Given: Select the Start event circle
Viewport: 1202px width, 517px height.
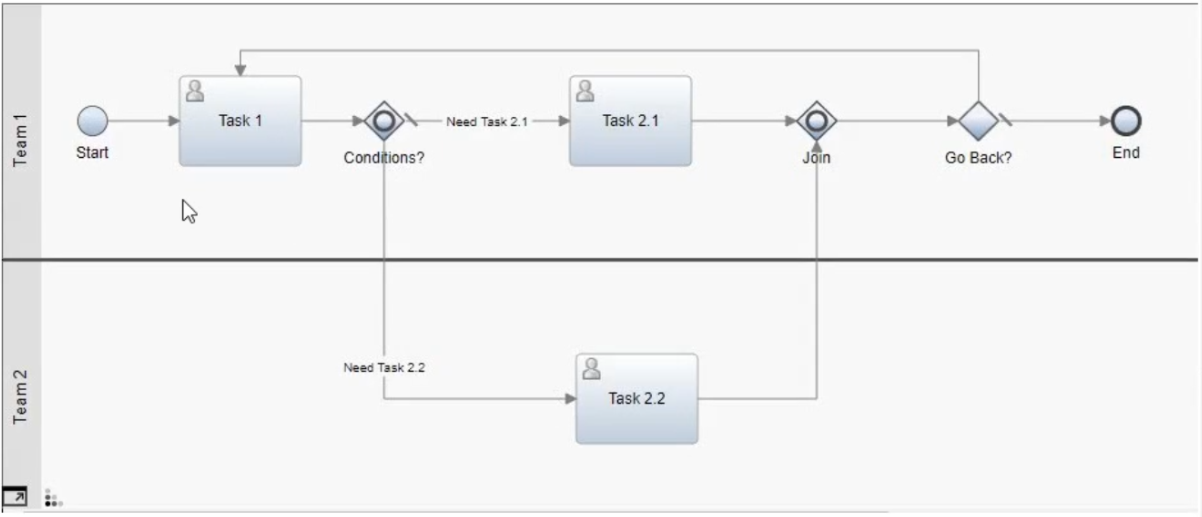Looking at the screenshot, I should point(92,122).
